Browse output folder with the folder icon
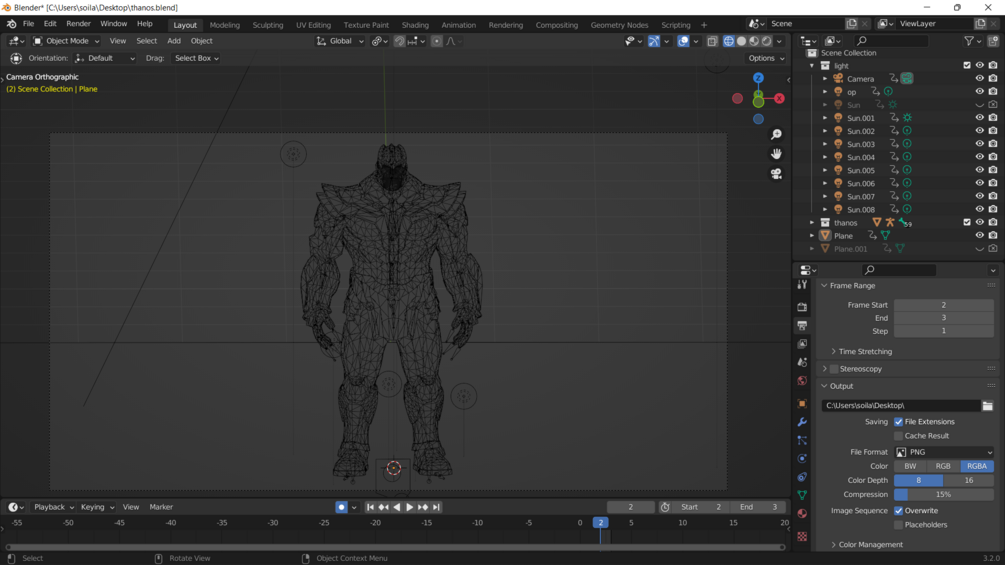 tap(987, 406)
